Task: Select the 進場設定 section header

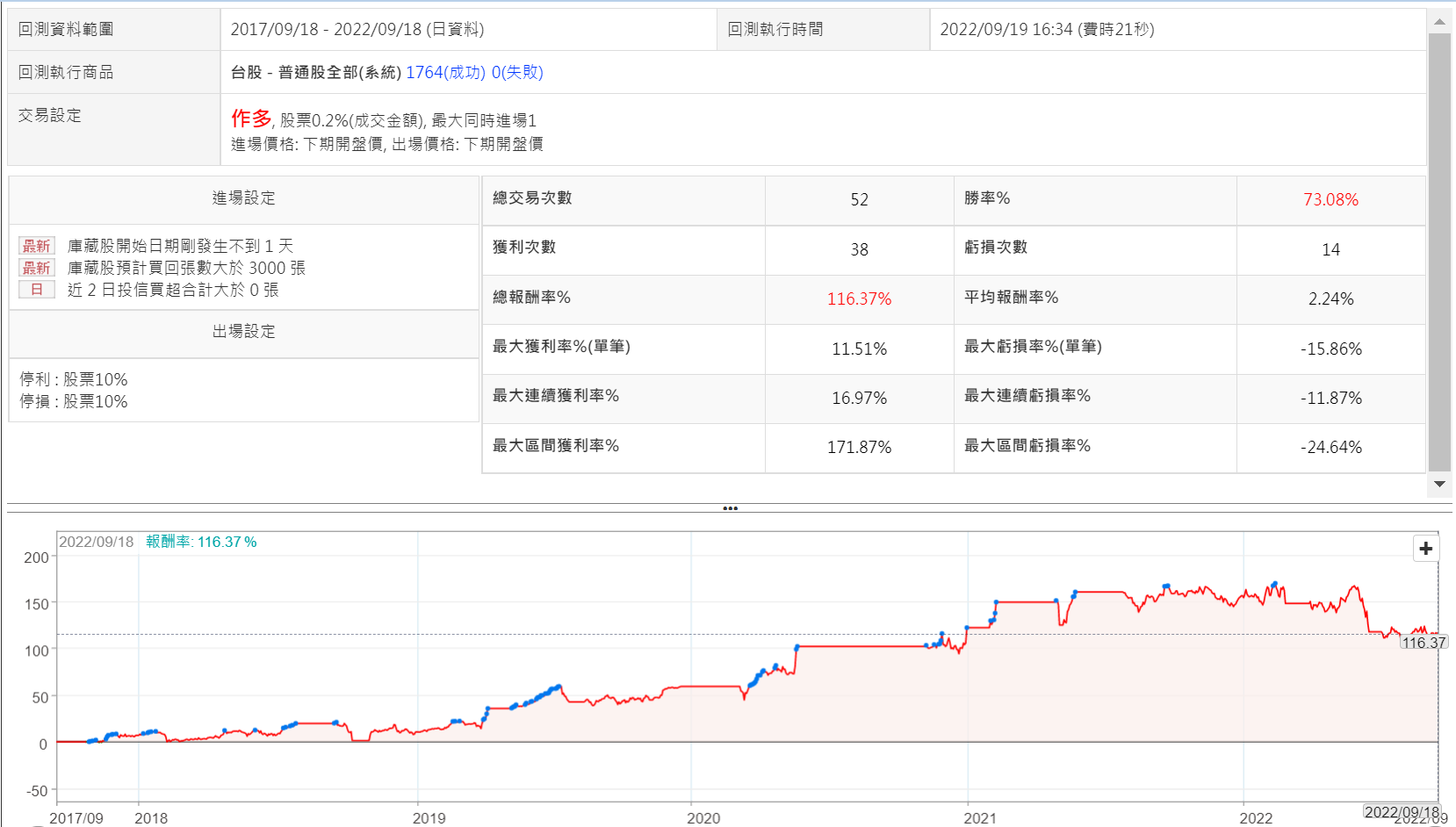Action: (x=243, y=198)
